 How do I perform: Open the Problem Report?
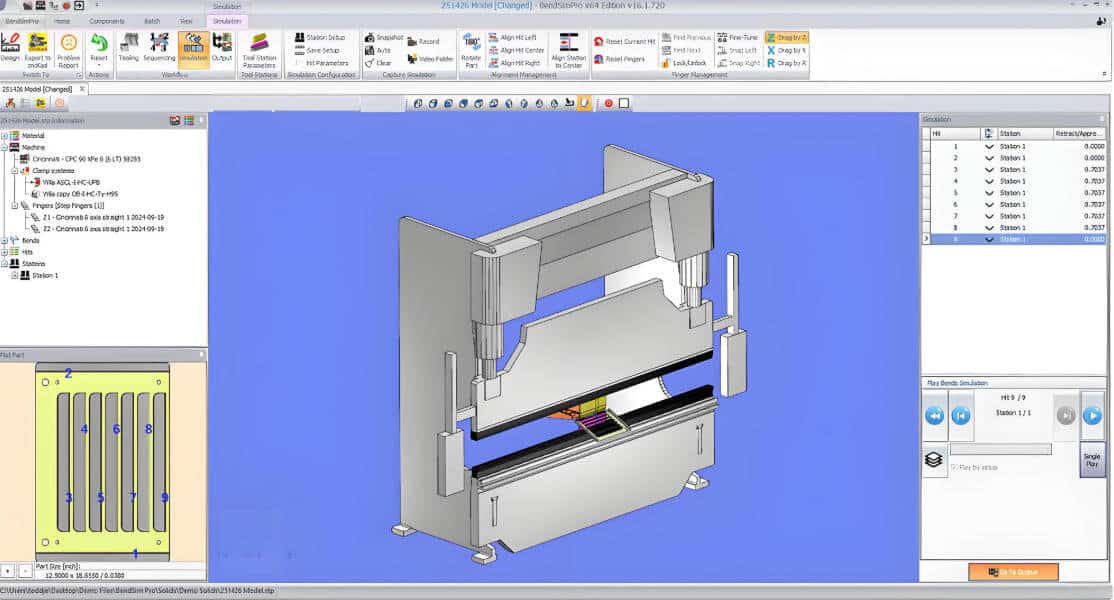click(68, 50)
